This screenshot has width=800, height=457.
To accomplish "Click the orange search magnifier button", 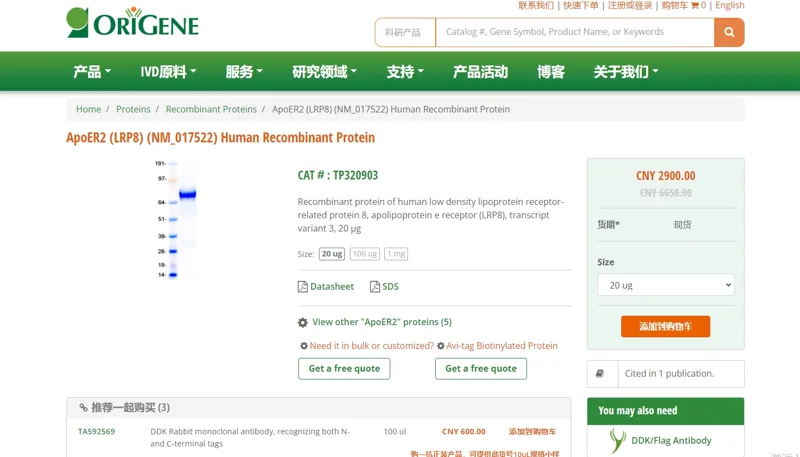I will (x=729, y=32).
